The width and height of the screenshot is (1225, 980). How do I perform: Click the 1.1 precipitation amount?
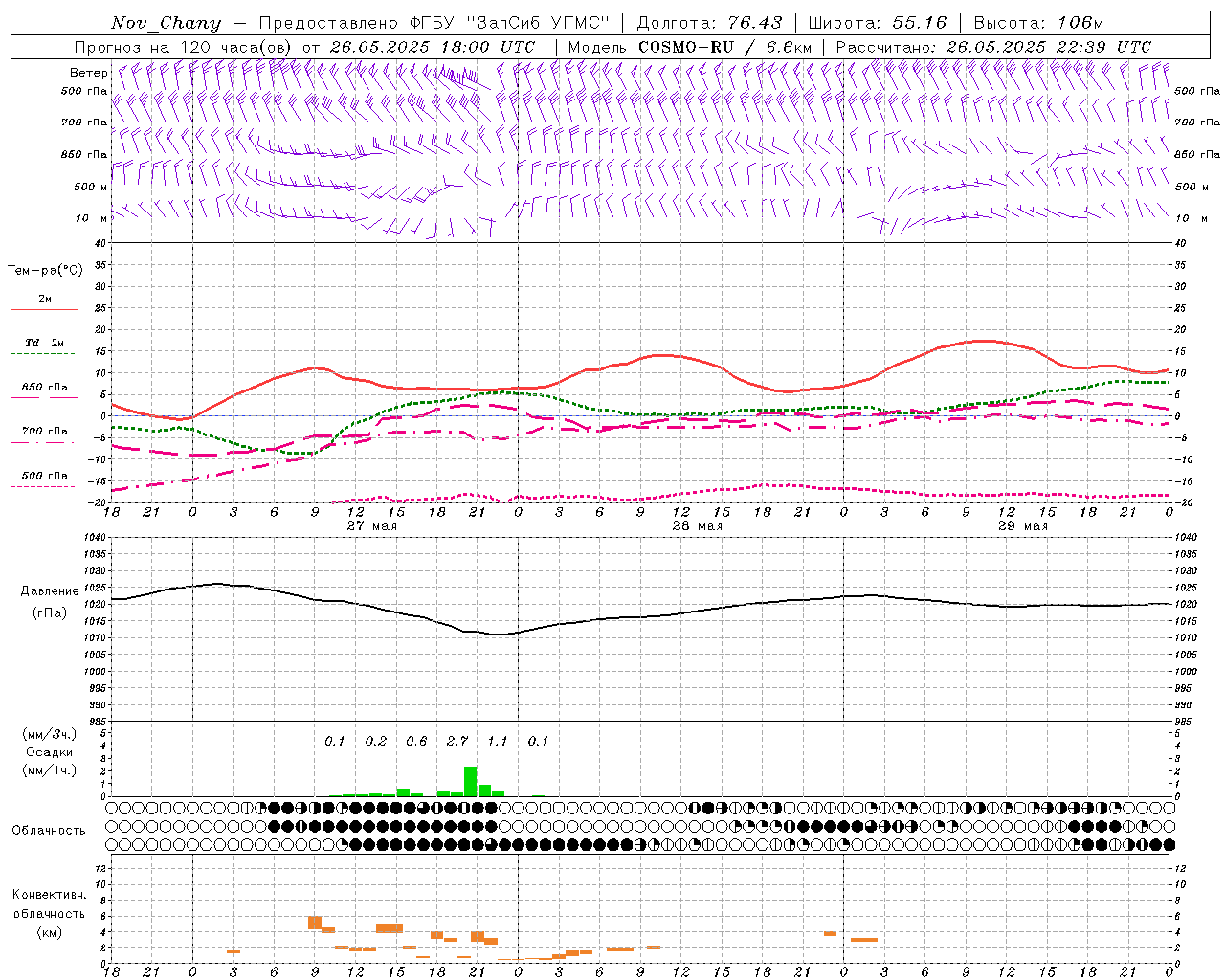coord(498,741)
